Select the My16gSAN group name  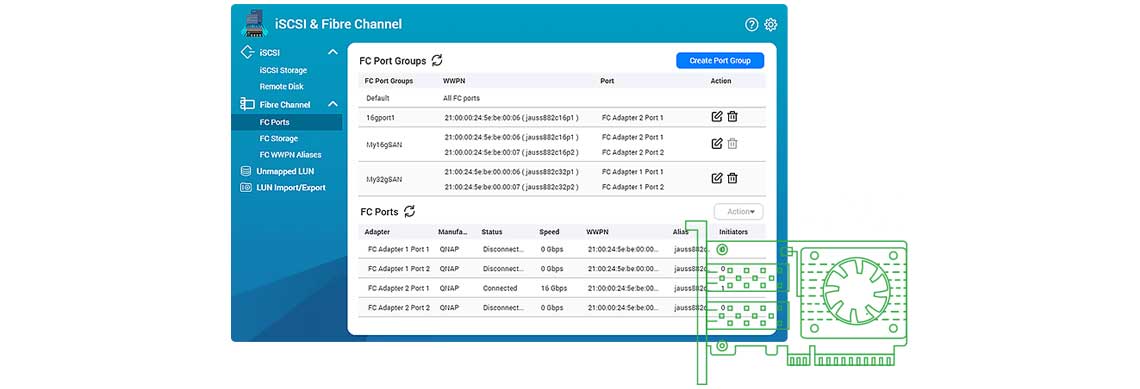[384, 145]
